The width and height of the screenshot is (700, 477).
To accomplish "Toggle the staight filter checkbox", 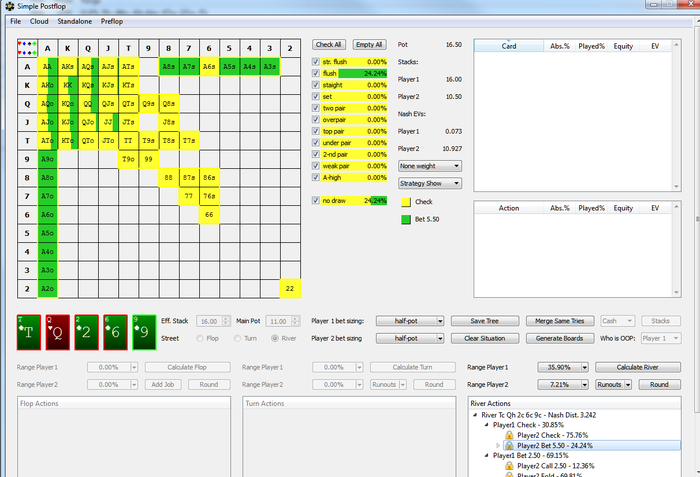I will [316, 85].
